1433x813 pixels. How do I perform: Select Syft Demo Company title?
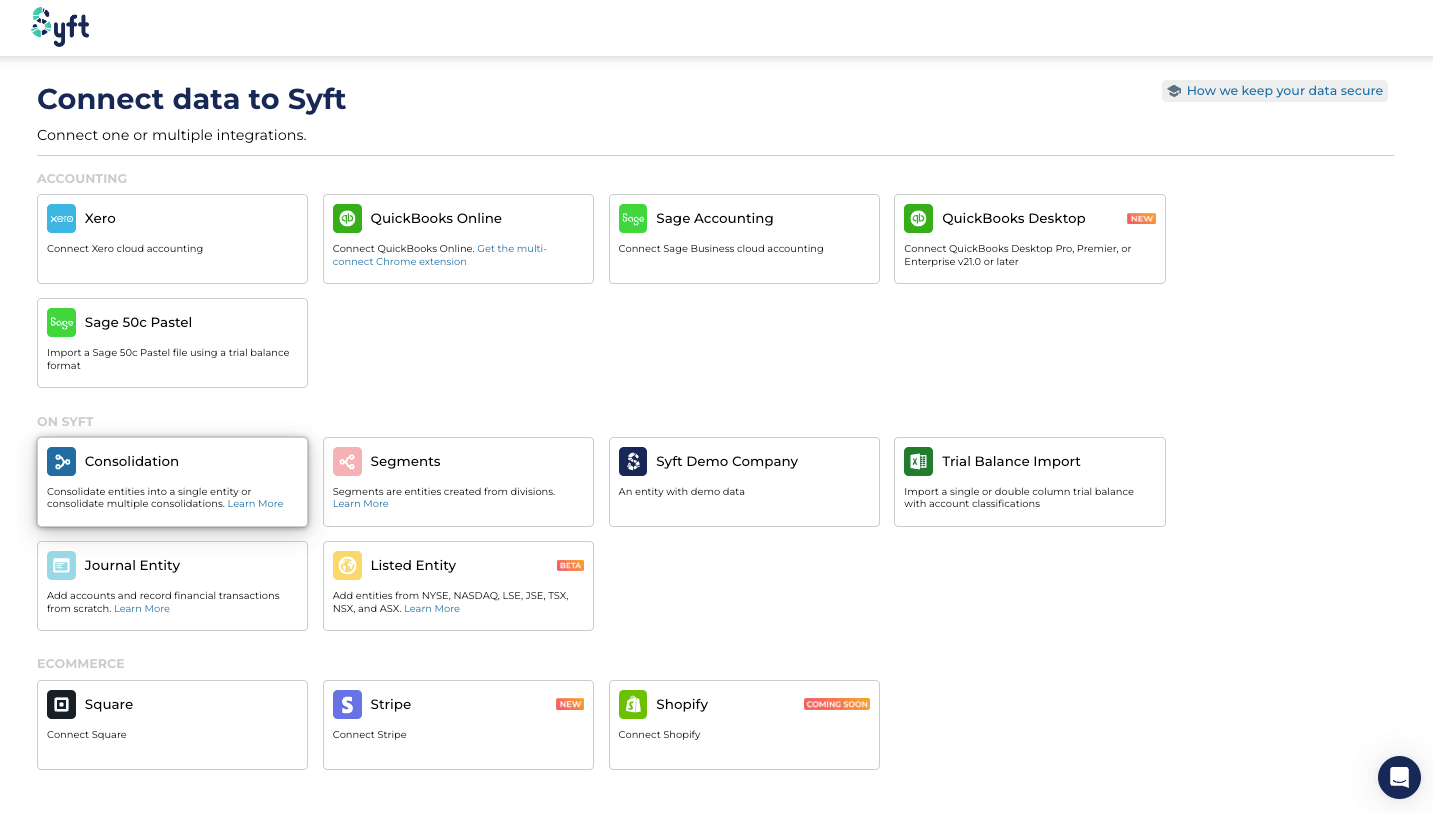click(x=727, y=461)
